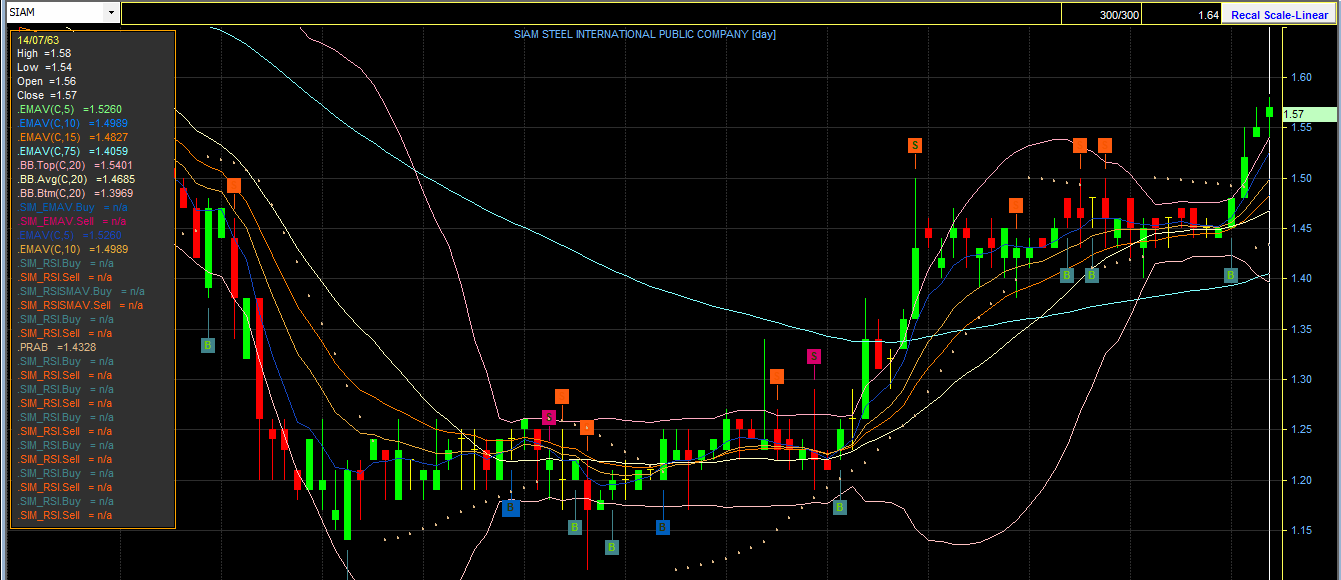
Task: Click the Open =1.56 legend row
Action: [x=46, y=81]
